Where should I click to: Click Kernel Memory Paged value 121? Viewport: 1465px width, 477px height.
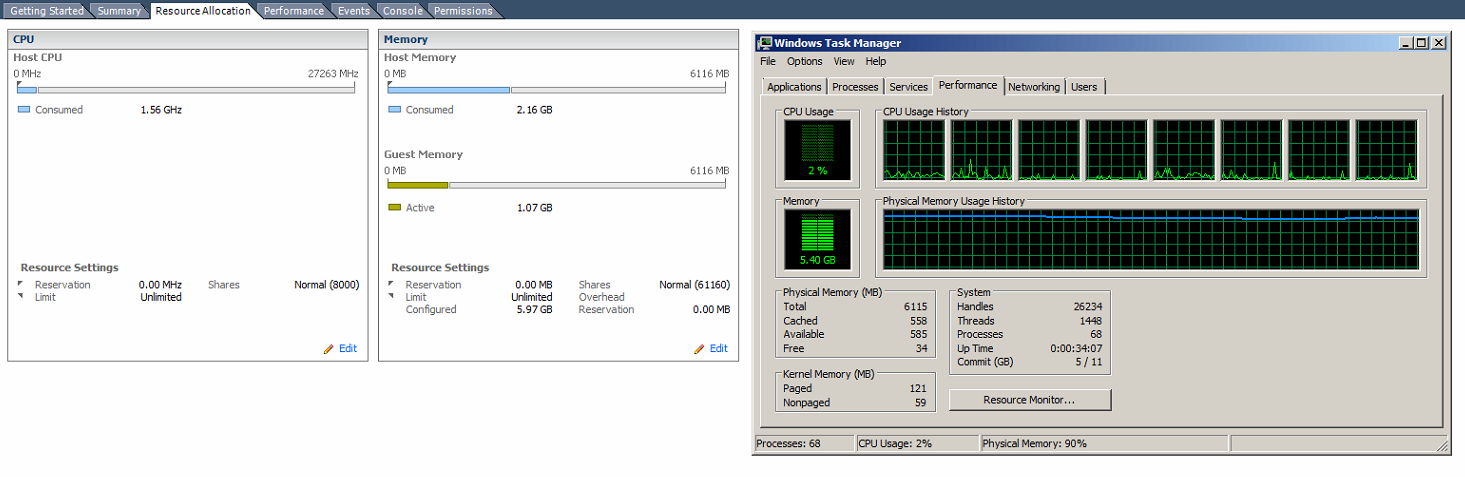coord(919,389)
